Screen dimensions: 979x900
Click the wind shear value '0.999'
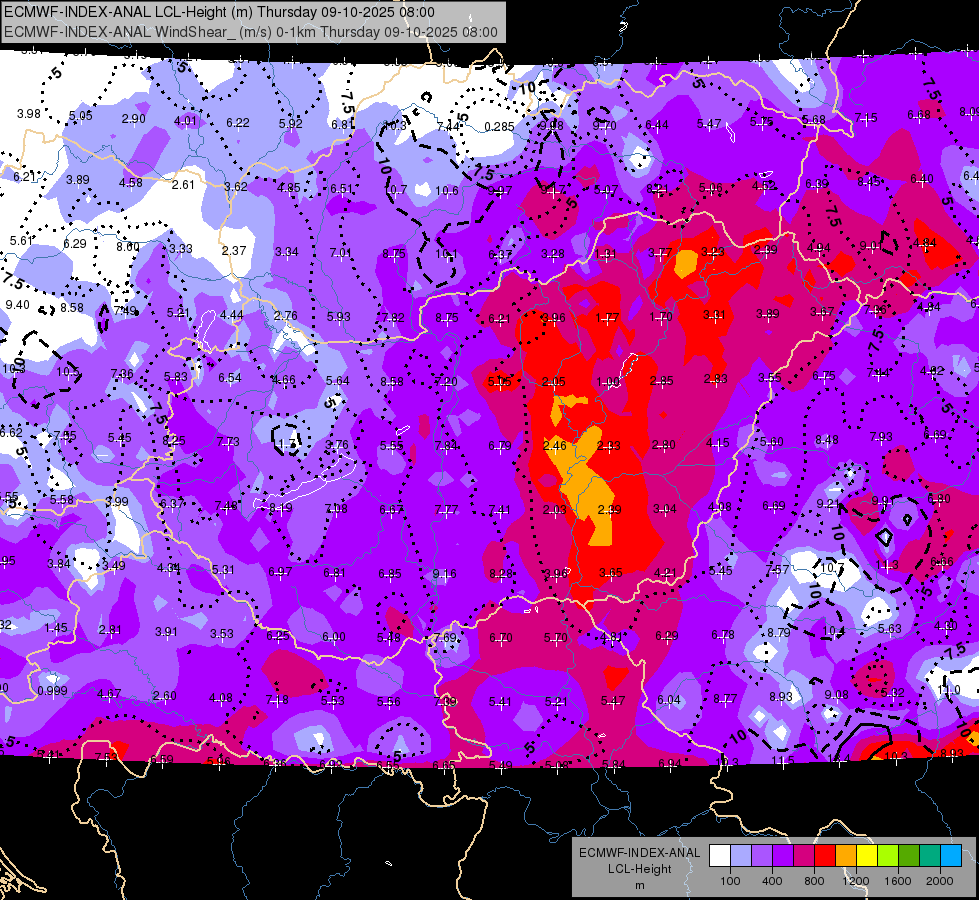(52, 691)
